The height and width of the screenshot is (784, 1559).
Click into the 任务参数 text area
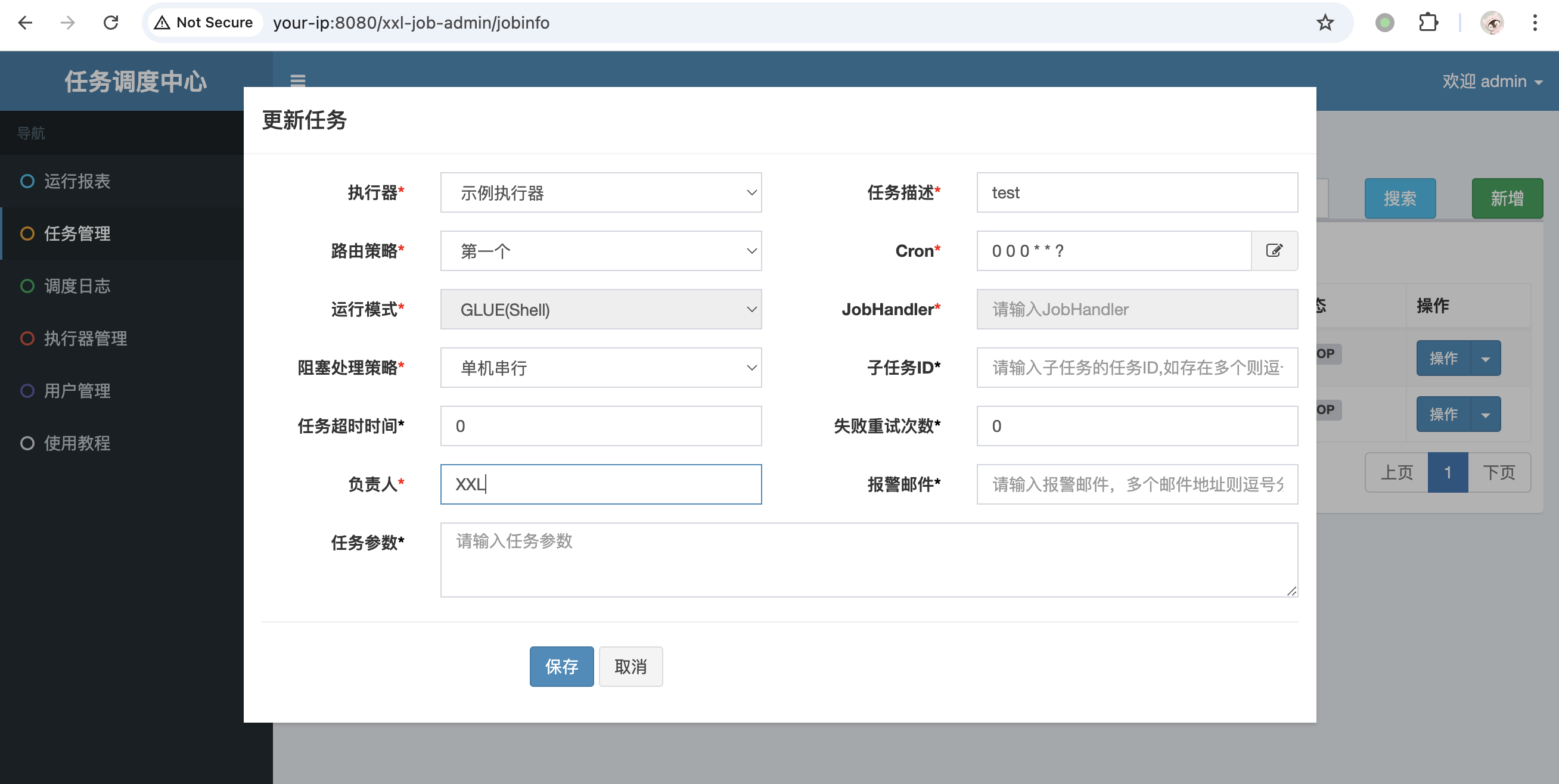(868, 559)
